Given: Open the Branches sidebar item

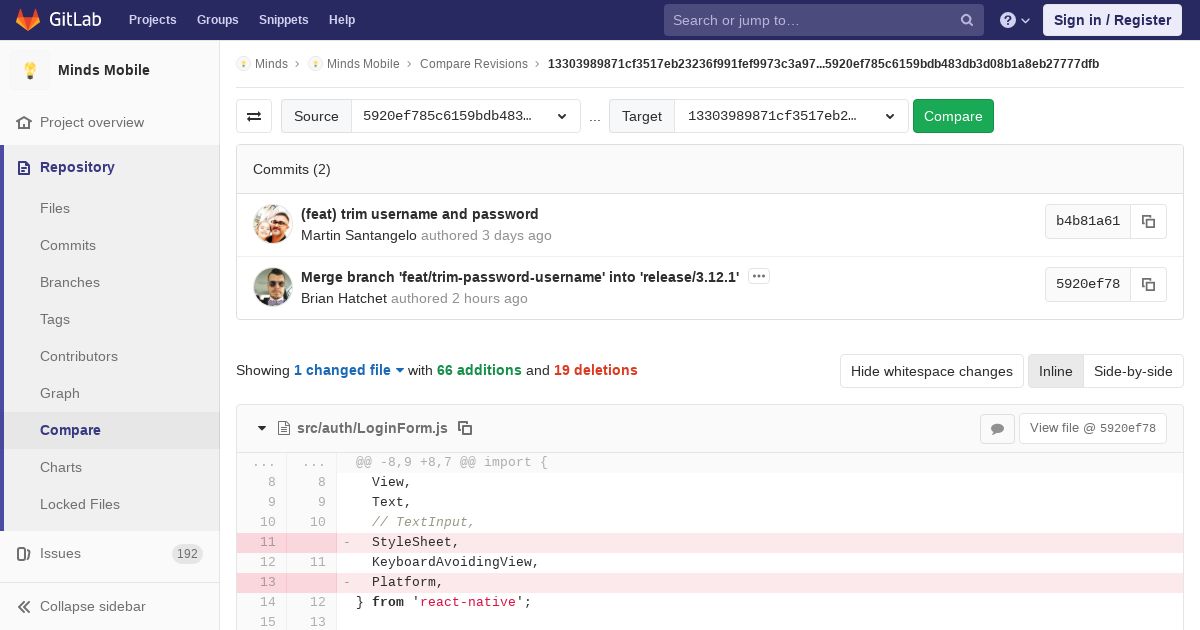Looking at the screenshot, I should coord(70,282).
